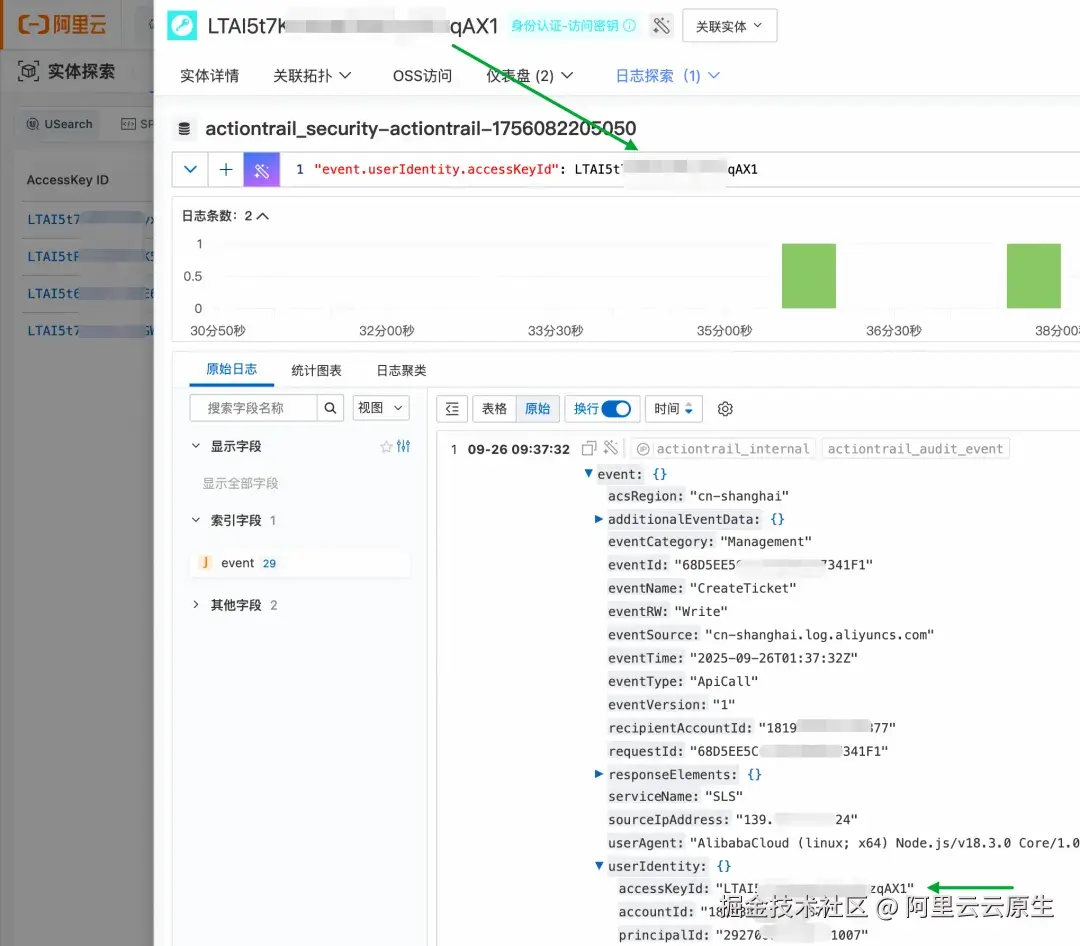Screen dimensions: 1080x946
Task: Click the purple AI wand button
Action: pos(262,169)
